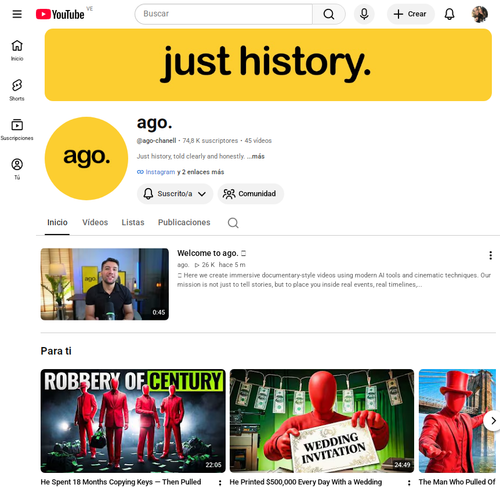
Task: Start voice search with the microphone
Action: 364,14
